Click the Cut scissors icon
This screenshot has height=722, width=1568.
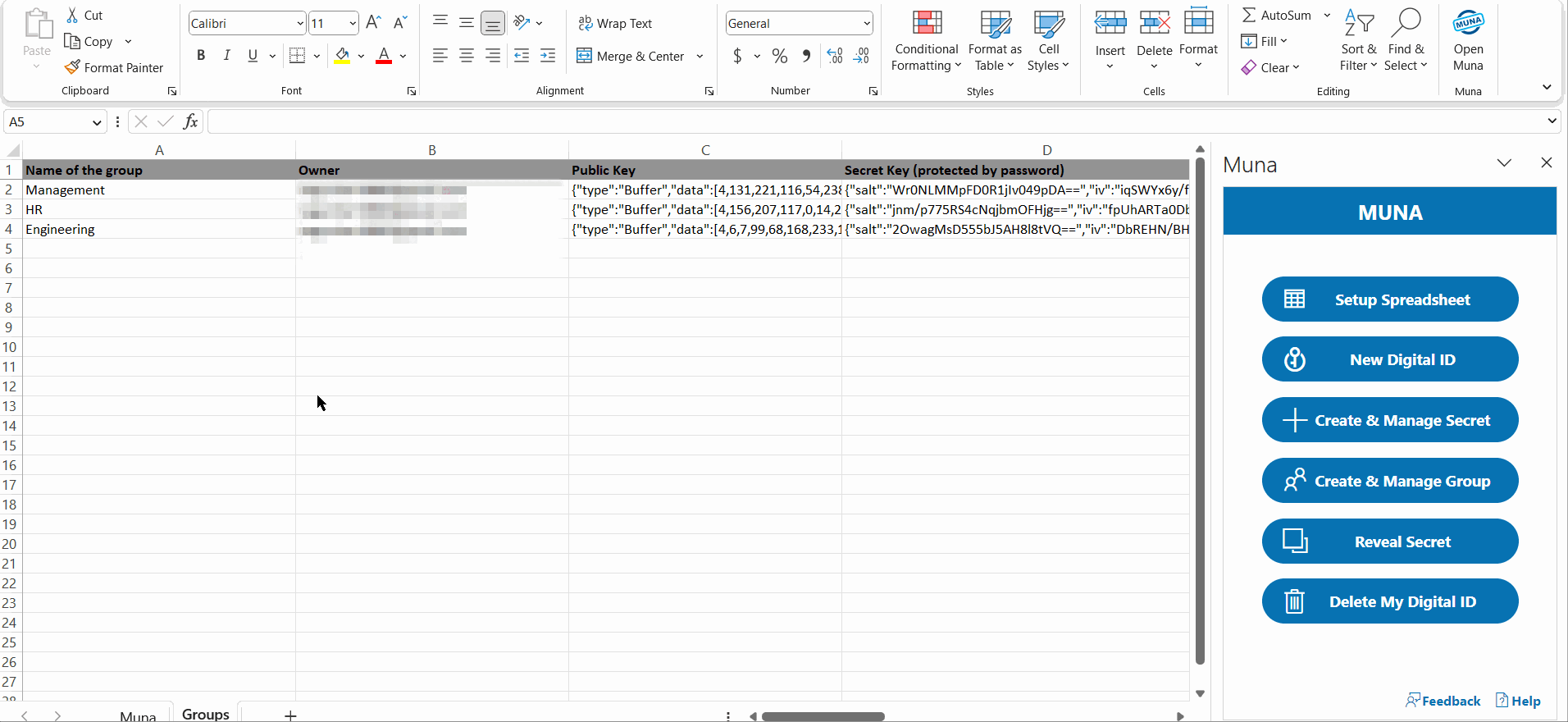click(72, 15)
